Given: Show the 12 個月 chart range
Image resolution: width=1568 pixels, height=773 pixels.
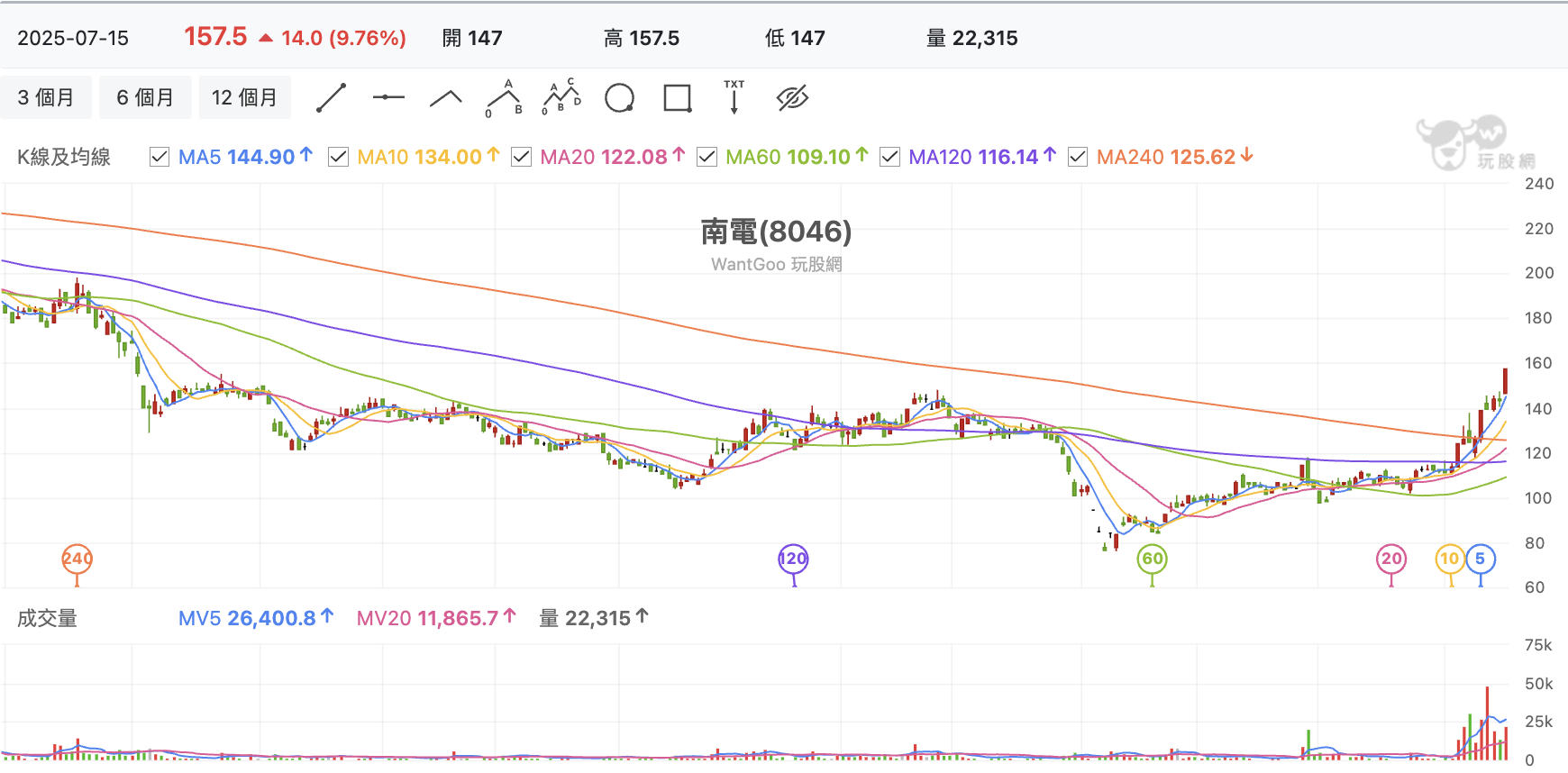Looking at the screenshot, I should click(x=245, y=97).
